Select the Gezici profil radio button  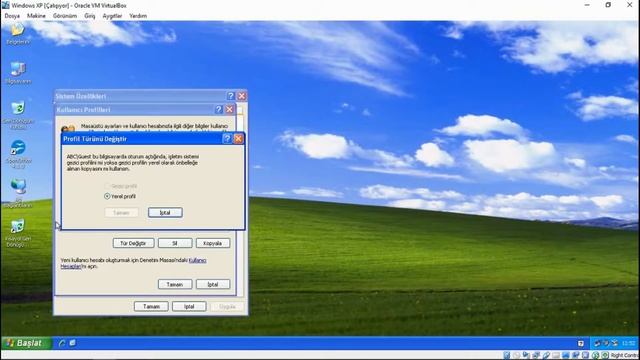[107, 186]
